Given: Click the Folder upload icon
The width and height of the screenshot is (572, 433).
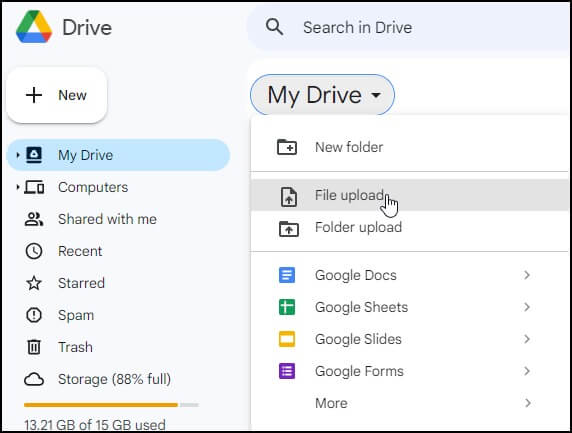Looking at the screenshot, I should (x=289, y=229).
